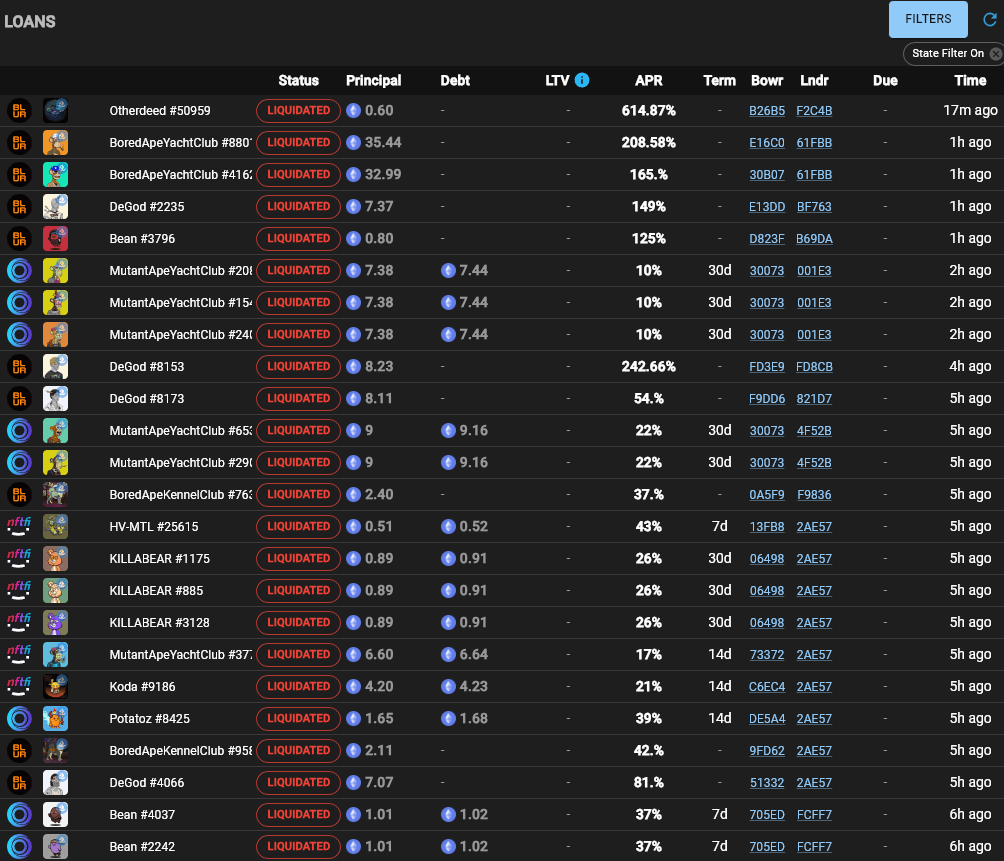Click the refresh loans icon

point(990,19)
